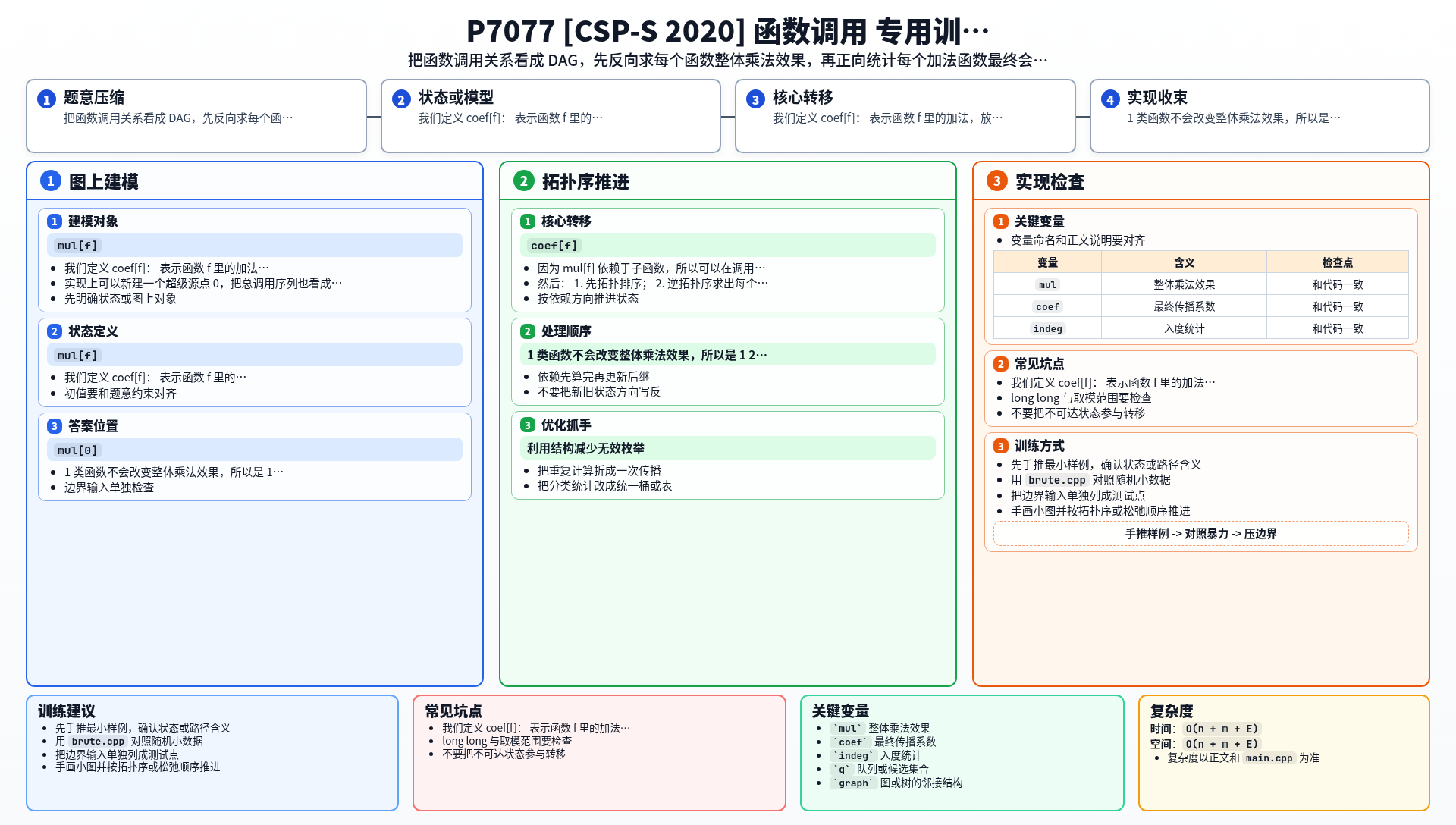Click the green 1 badge in the 拓扑序推进 核心转移 section
Screen dimensions: 1456x825
tap(528, 221)
